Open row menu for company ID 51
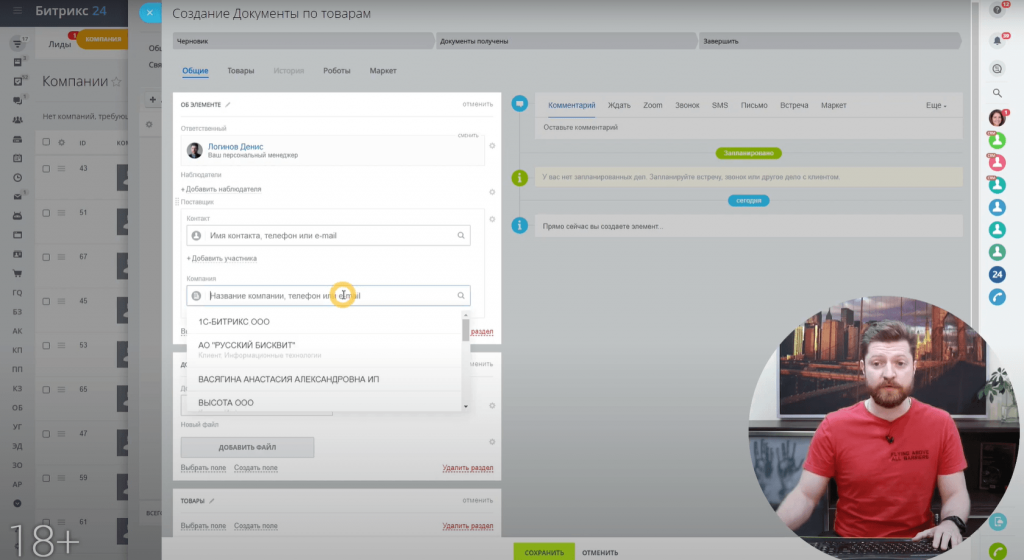The image size is (1024, 560). 61,213
